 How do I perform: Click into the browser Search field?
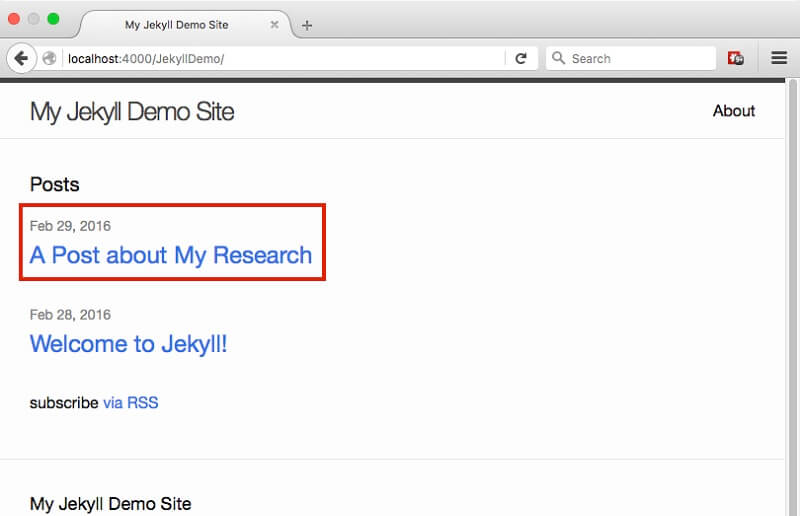pos(631,58)
